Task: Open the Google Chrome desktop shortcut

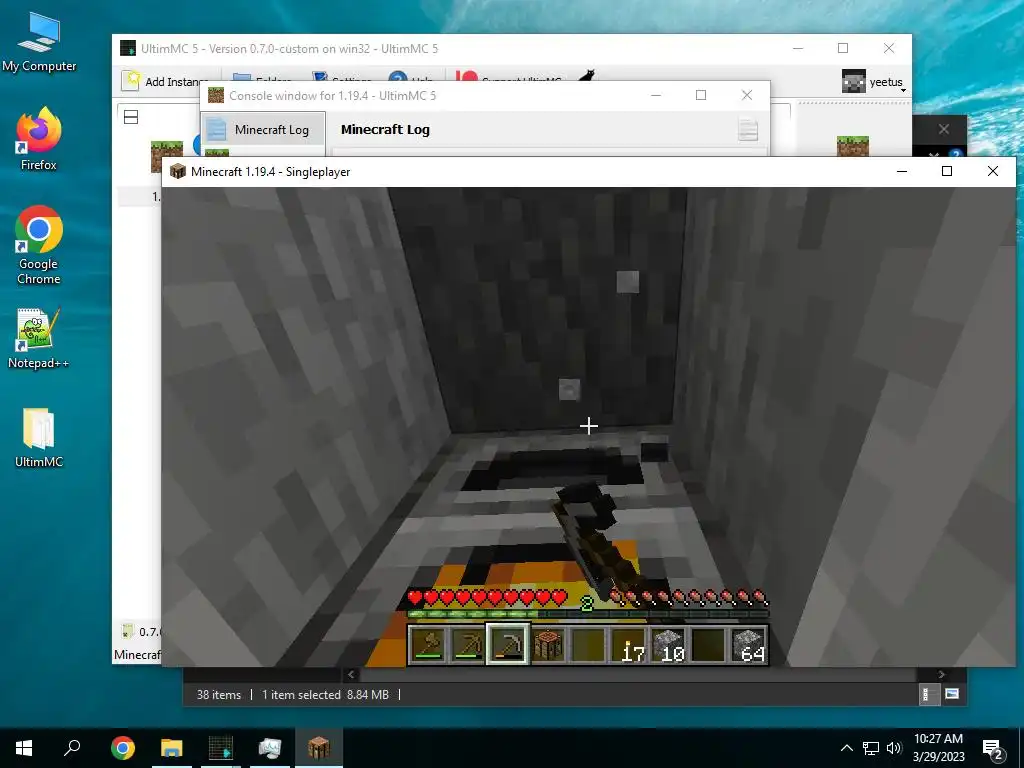Action: [39, 245]
